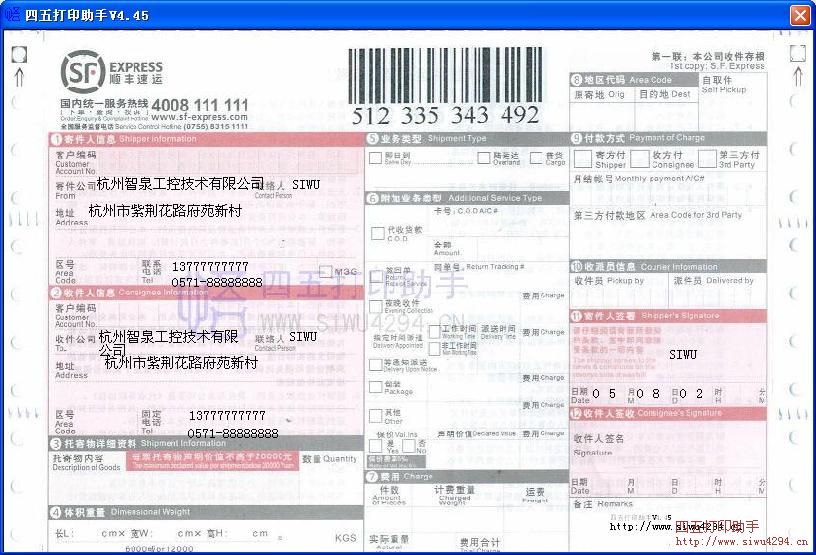
Task: Click consignee phone 0571-88888888
Action: point(233,433)
